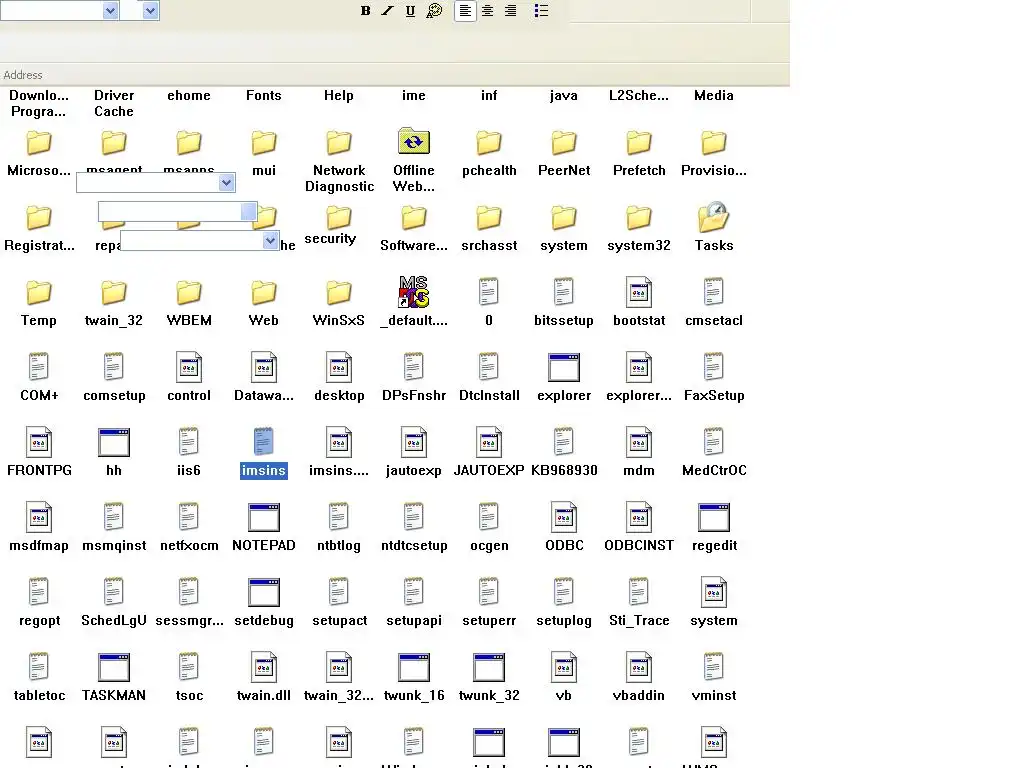Screen dimensions: 1024x768
Task: Select the PeerNet folder icon
Action: pos(564,143)
